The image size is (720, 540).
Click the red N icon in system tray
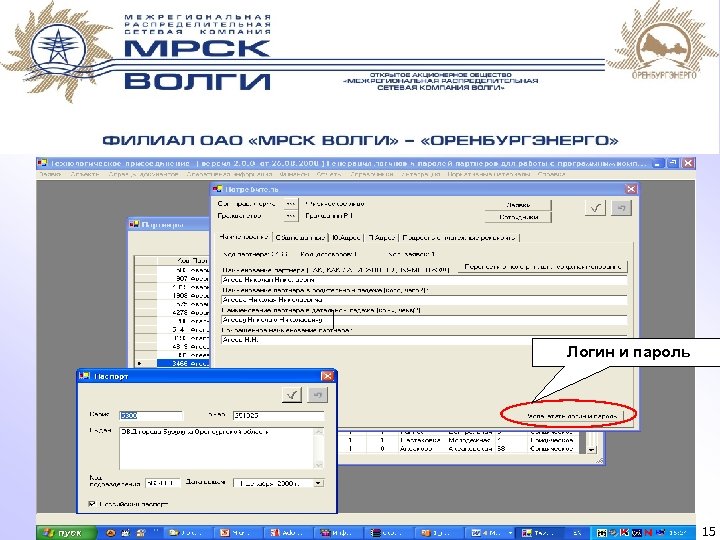[x=648, y=533]
